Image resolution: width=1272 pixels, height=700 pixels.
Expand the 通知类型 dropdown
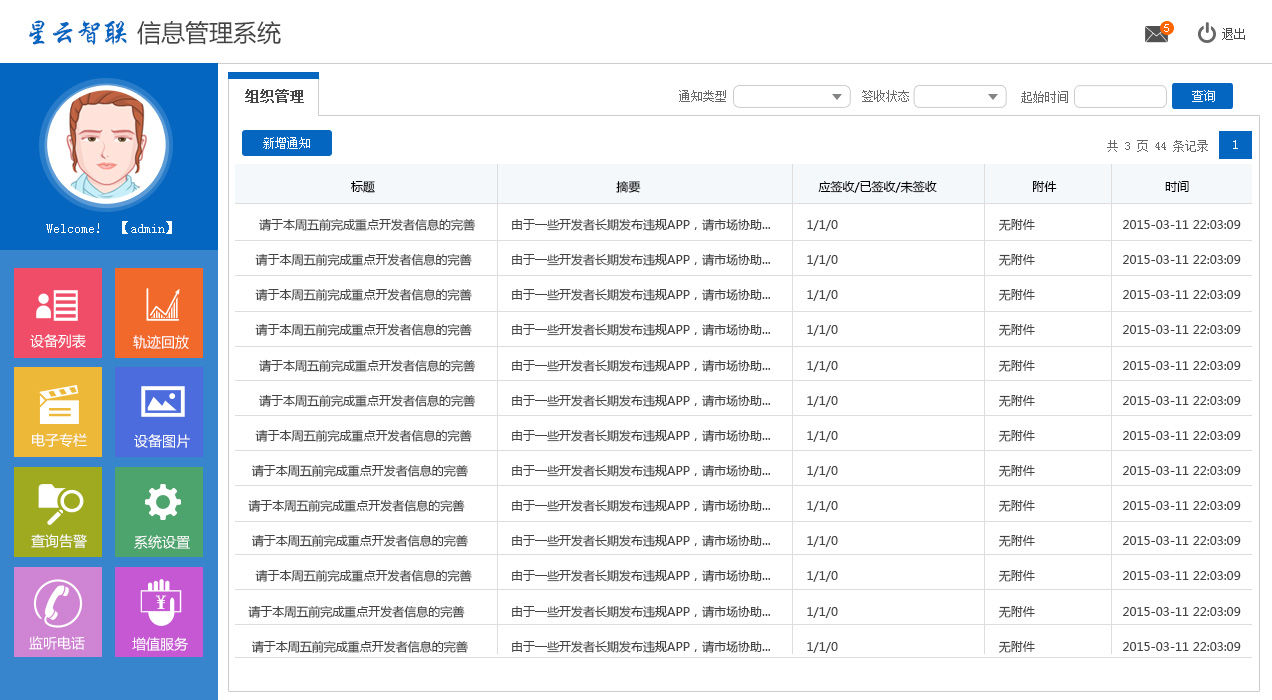792,96
